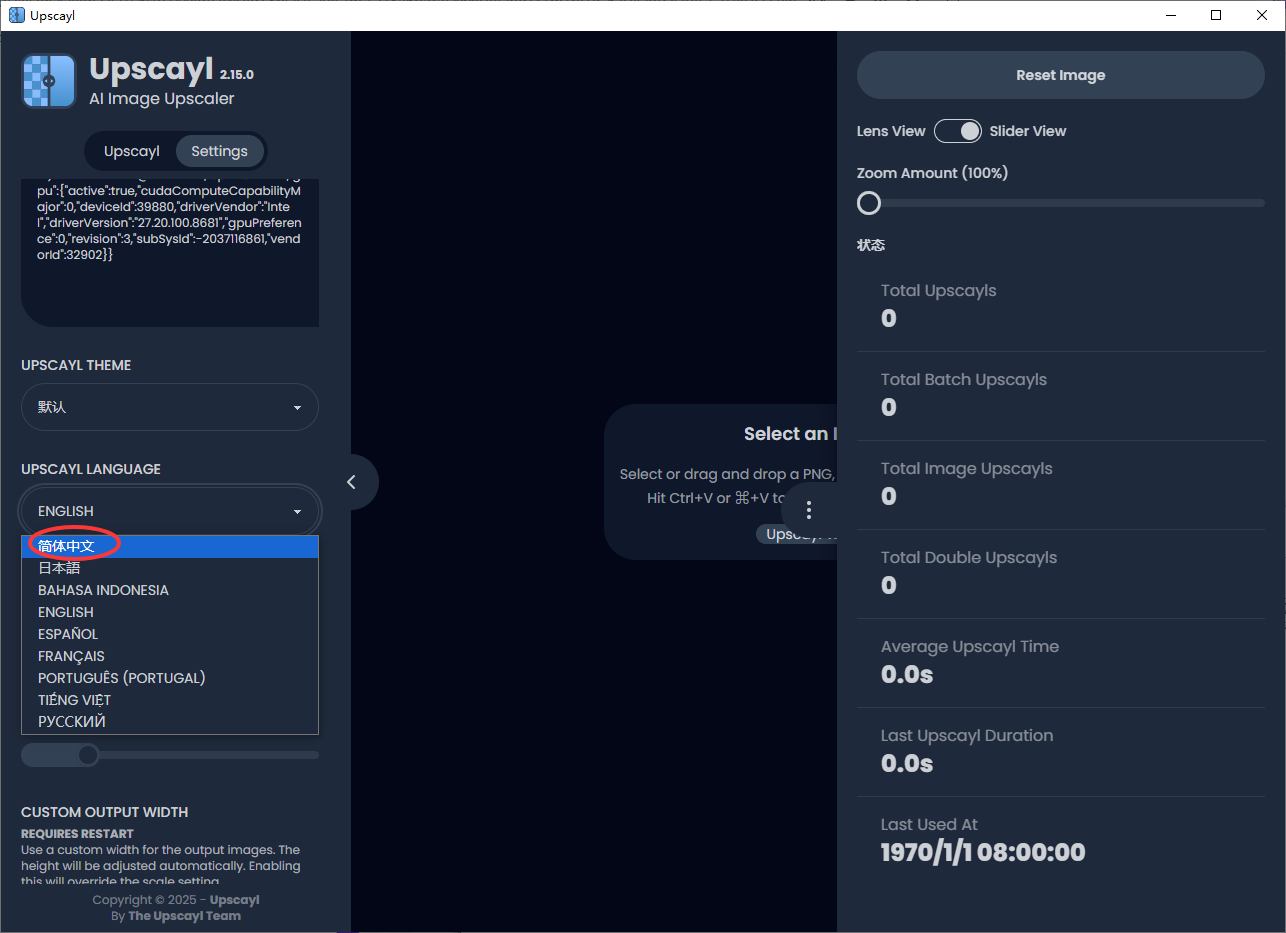Click the 'CUSTOM OUTPUT WIDTH' heading

[x=105, y=812]
